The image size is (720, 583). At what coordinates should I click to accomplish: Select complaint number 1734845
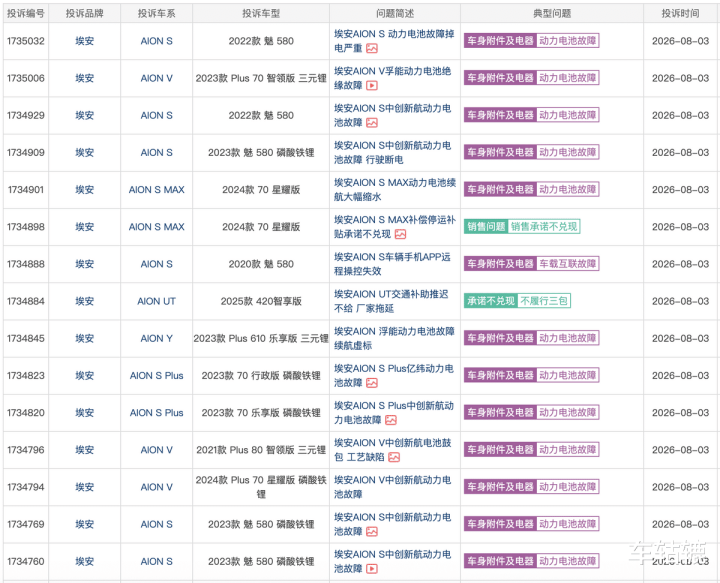click(26, 338)
